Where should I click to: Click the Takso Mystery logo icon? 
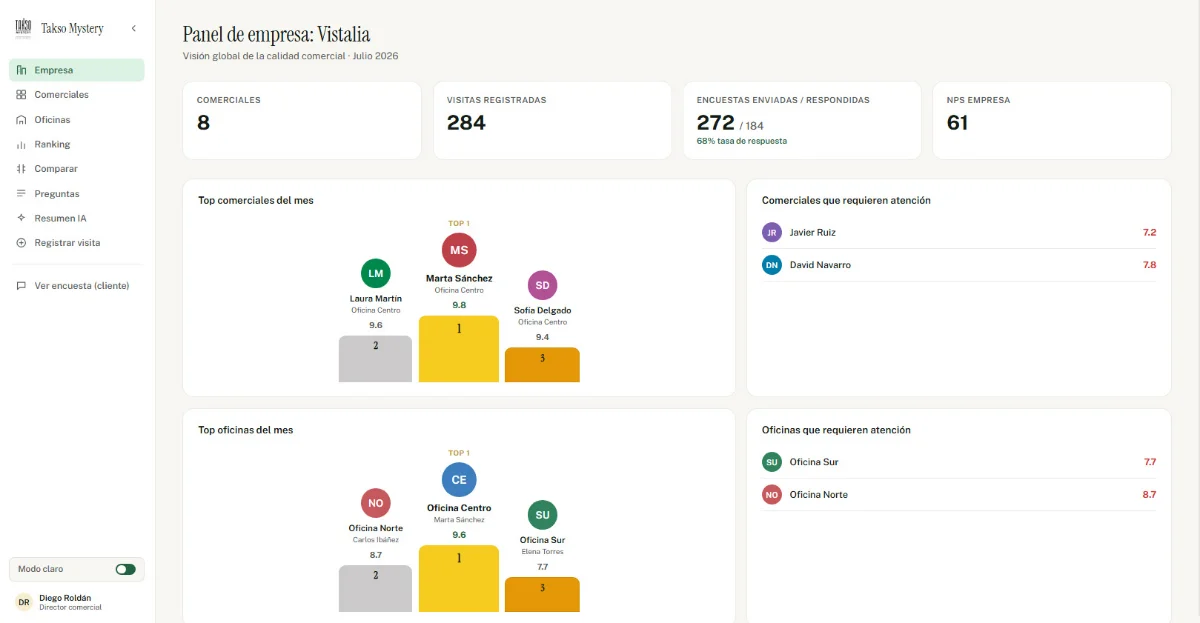tap(23, 28)
